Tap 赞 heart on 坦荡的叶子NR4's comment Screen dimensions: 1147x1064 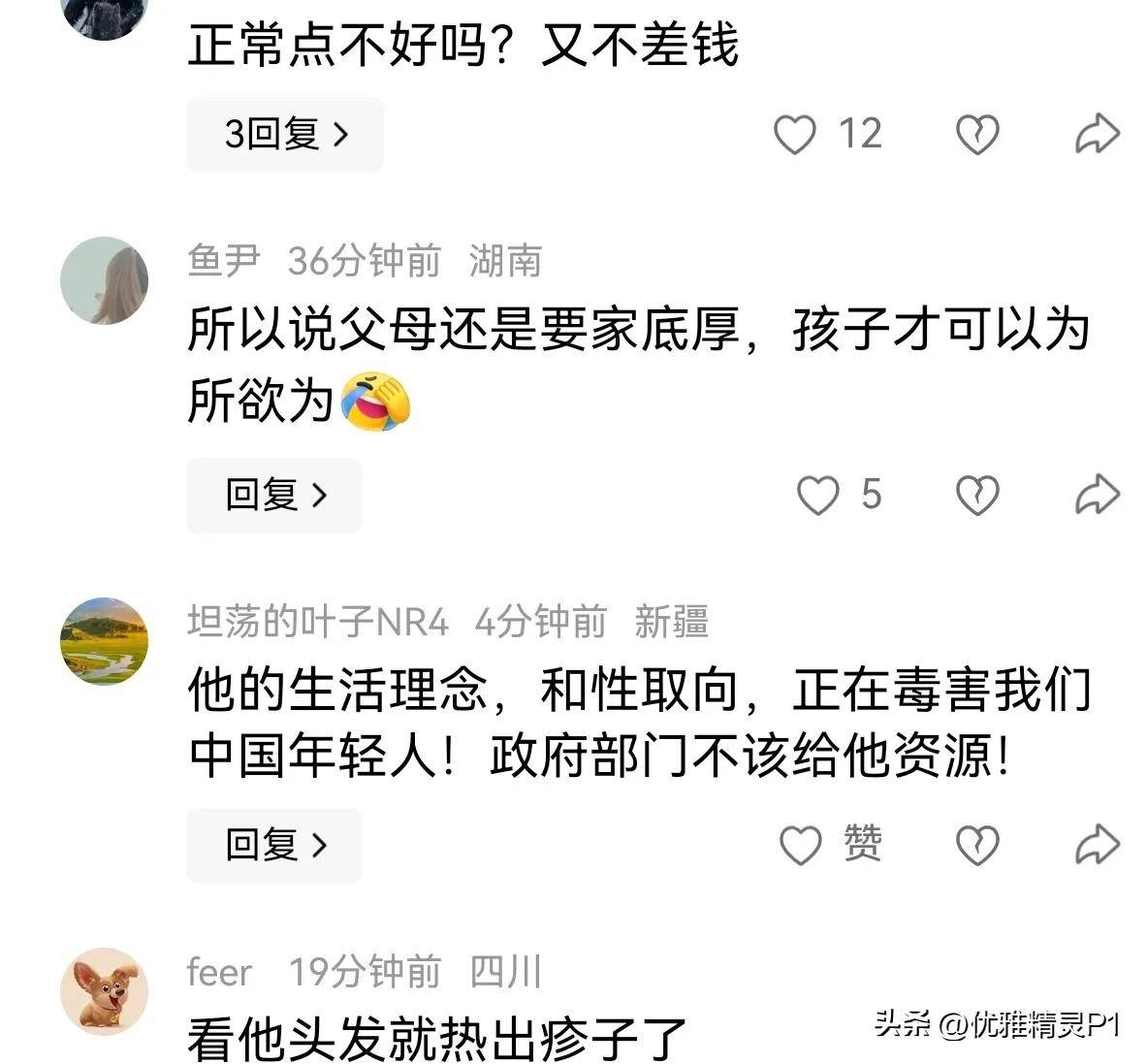[801, 845]
